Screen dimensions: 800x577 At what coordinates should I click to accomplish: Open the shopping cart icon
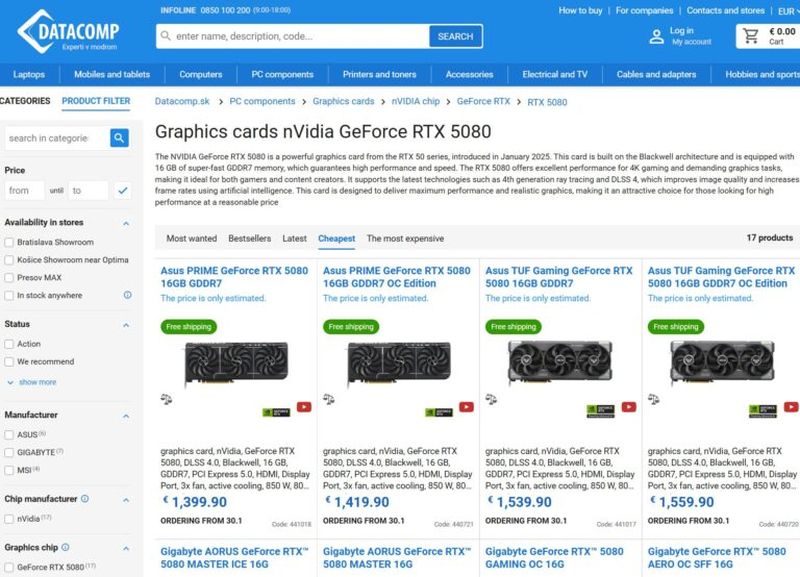tap(751, 36)
